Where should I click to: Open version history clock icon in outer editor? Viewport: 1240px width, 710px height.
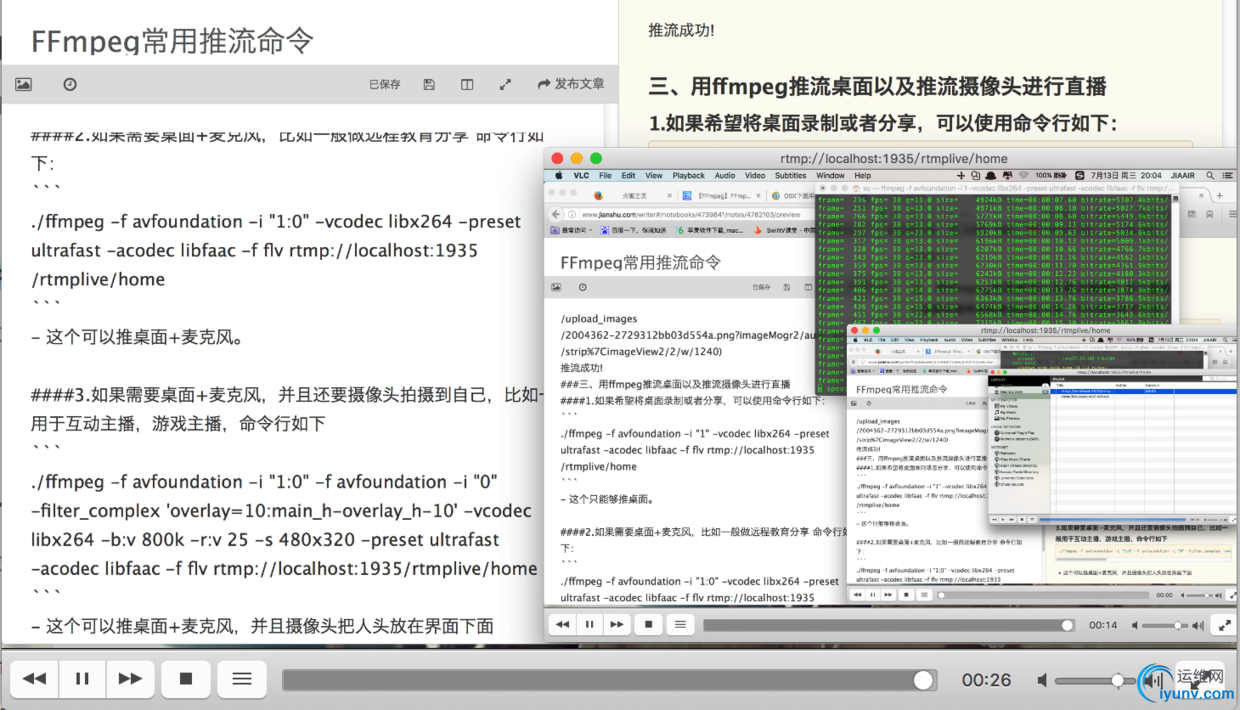click(70, 85)
